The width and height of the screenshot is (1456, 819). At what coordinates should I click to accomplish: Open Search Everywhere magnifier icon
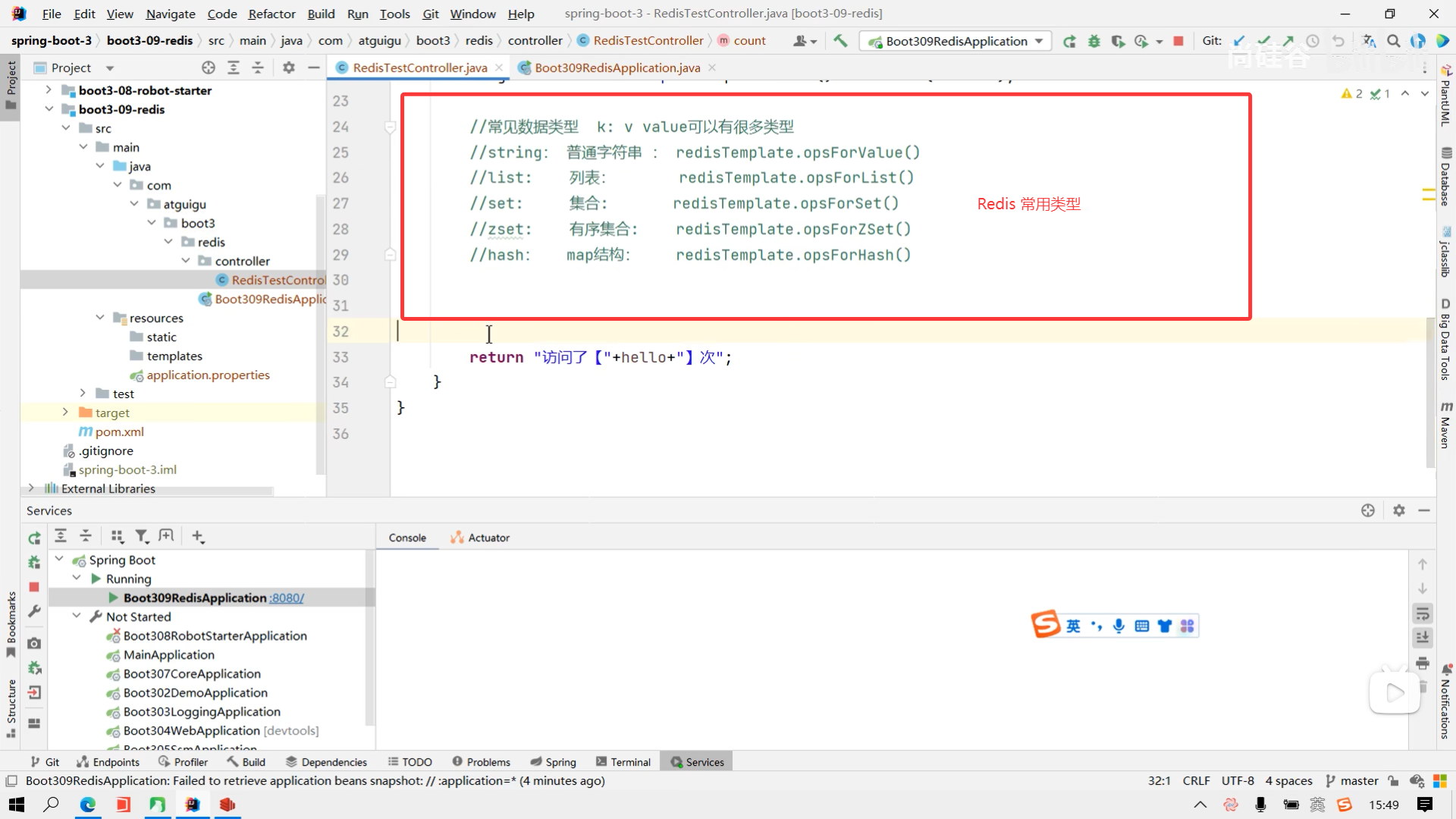pos(1393,41)
